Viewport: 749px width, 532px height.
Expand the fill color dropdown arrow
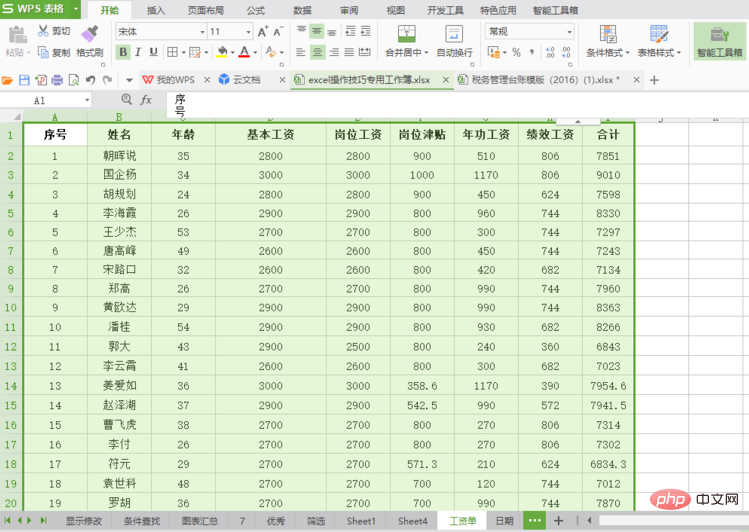point(233,52)
